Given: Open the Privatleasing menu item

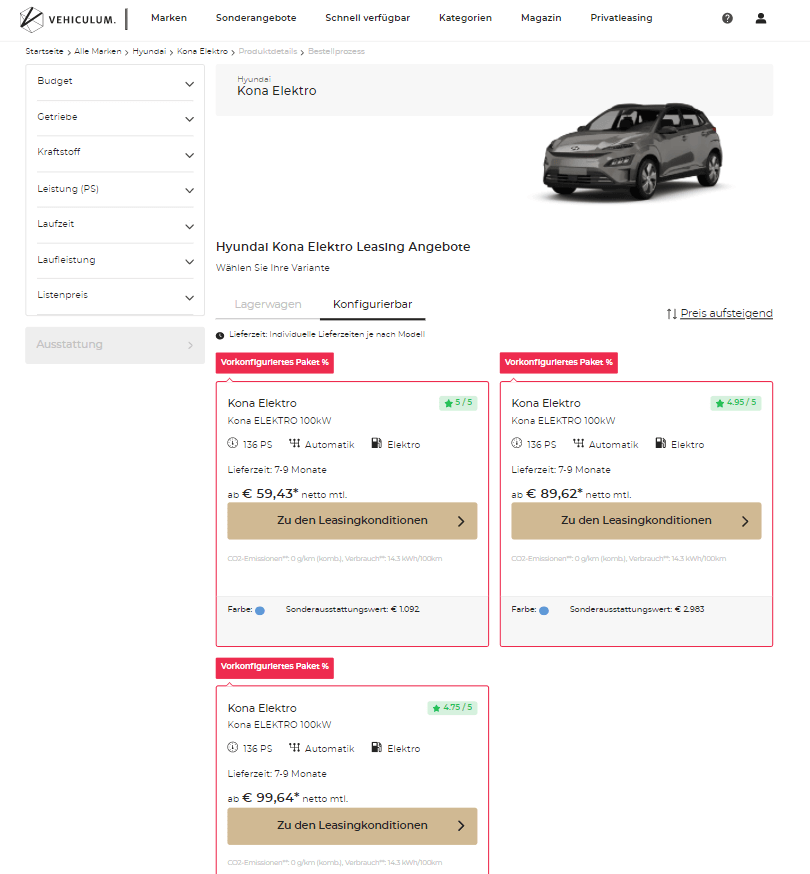Looking at the screenshot, I should coord(621,18).
